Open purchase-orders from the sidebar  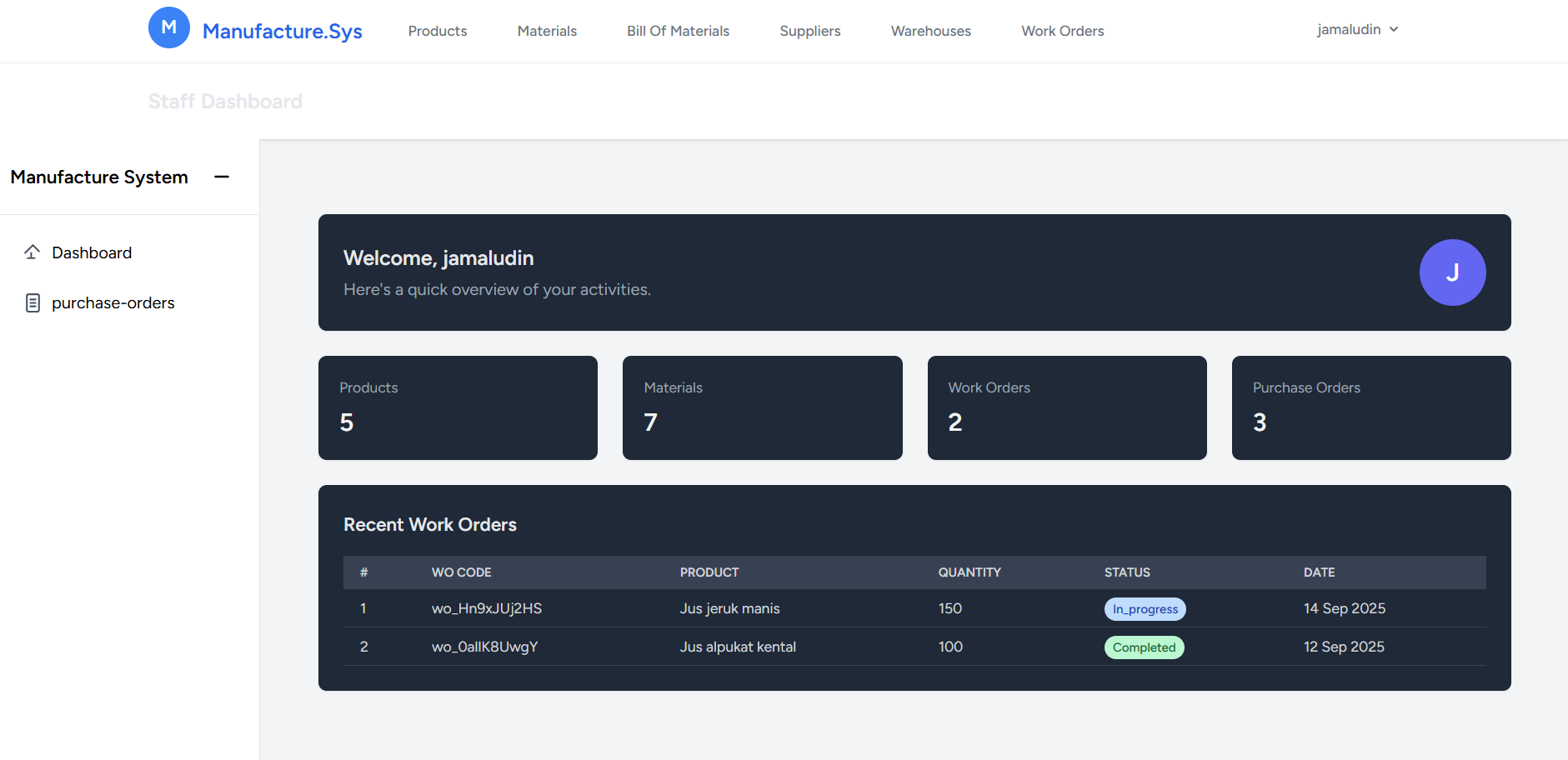(x=113, y=302)
